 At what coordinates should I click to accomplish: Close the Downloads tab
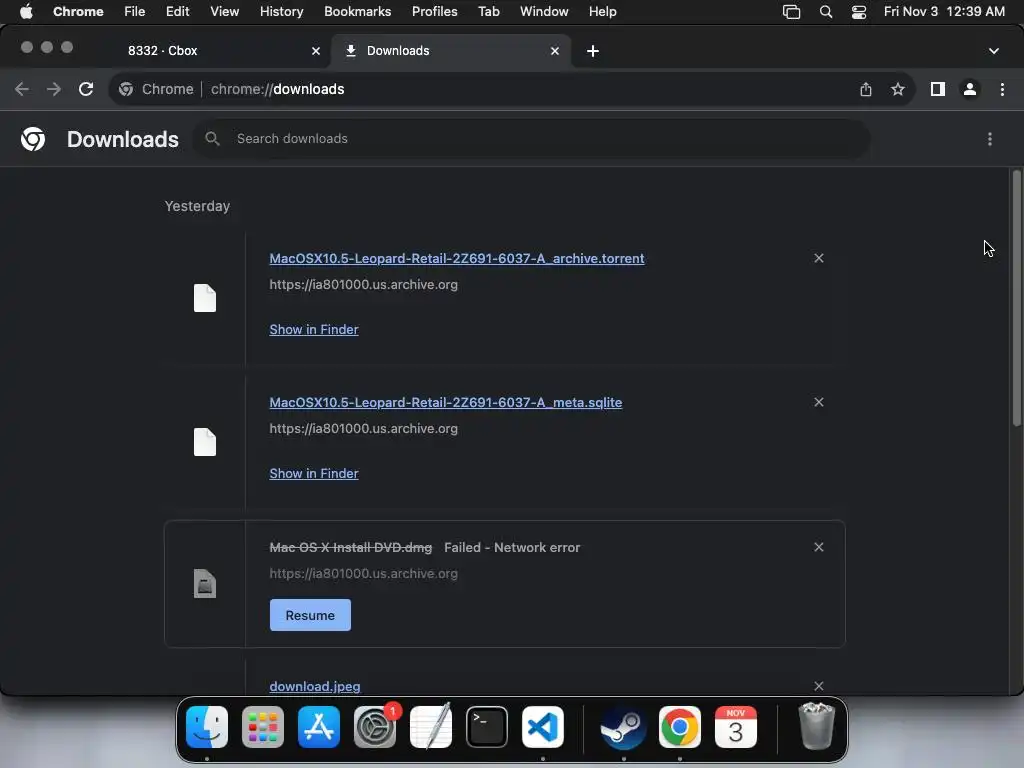point(555,51)
